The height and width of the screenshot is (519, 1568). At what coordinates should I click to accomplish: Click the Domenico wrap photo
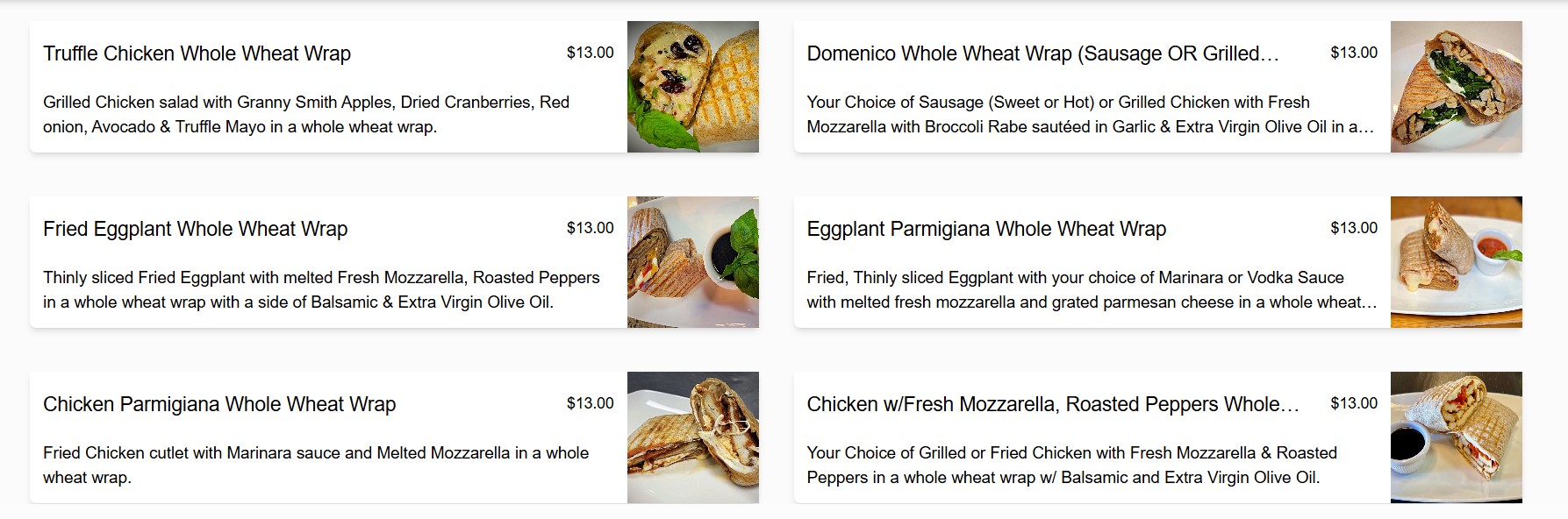click(1456, 85)
